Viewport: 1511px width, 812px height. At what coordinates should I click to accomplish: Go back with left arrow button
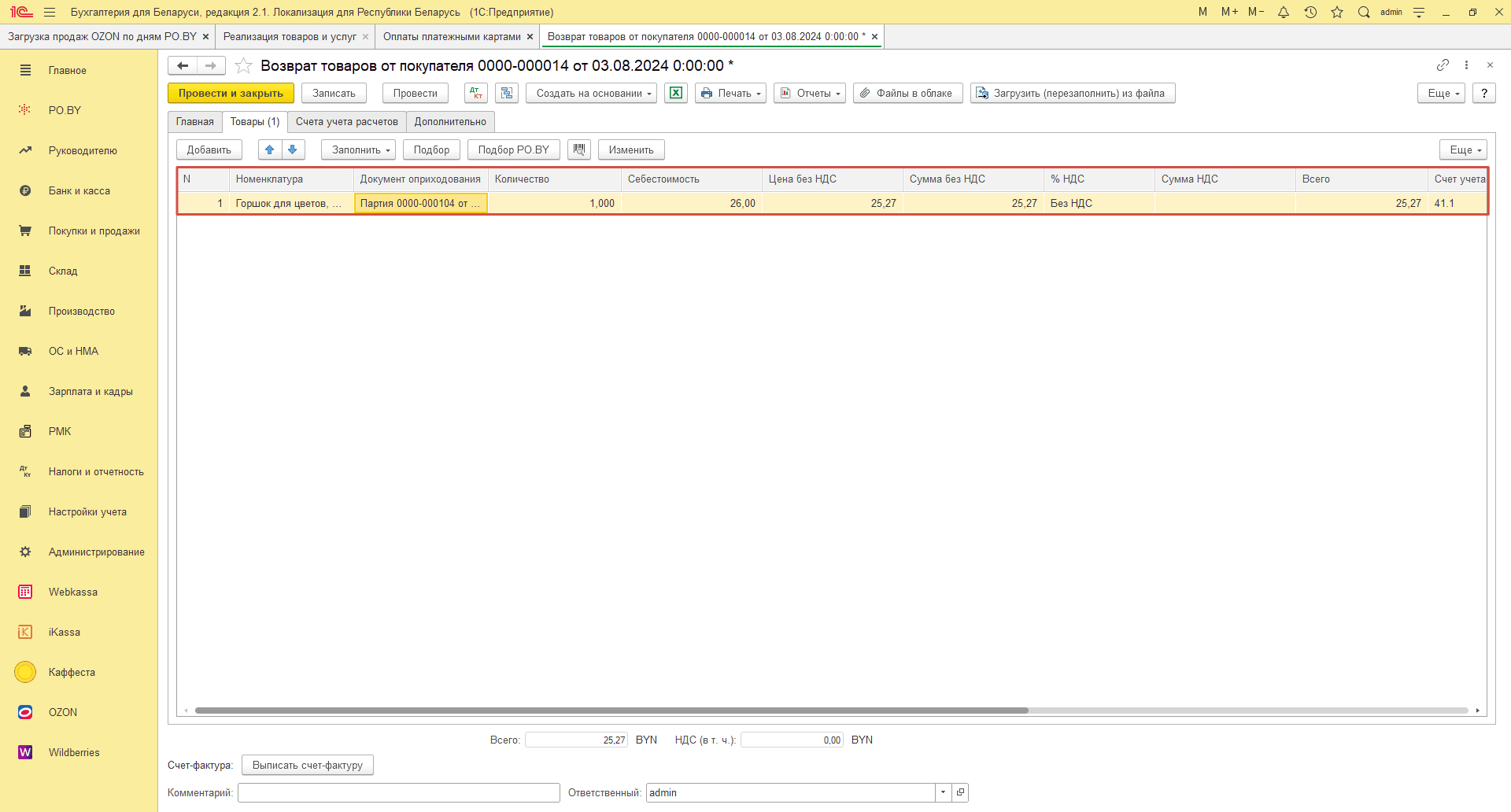pyautogui.click(x=183, y=65)
